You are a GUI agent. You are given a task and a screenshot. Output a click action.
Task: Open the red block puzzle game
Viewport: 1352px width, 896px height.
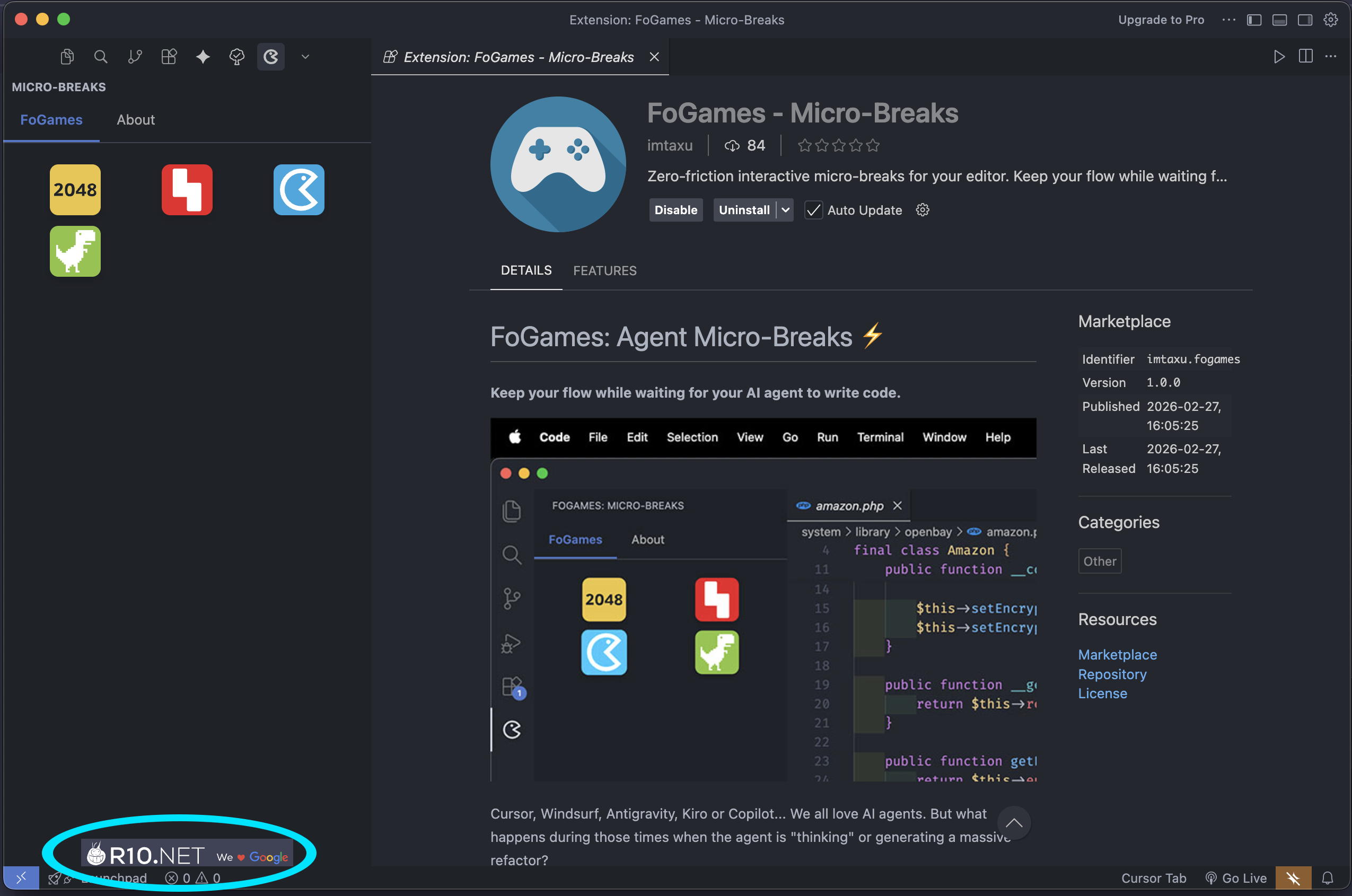tap(187, 190)
